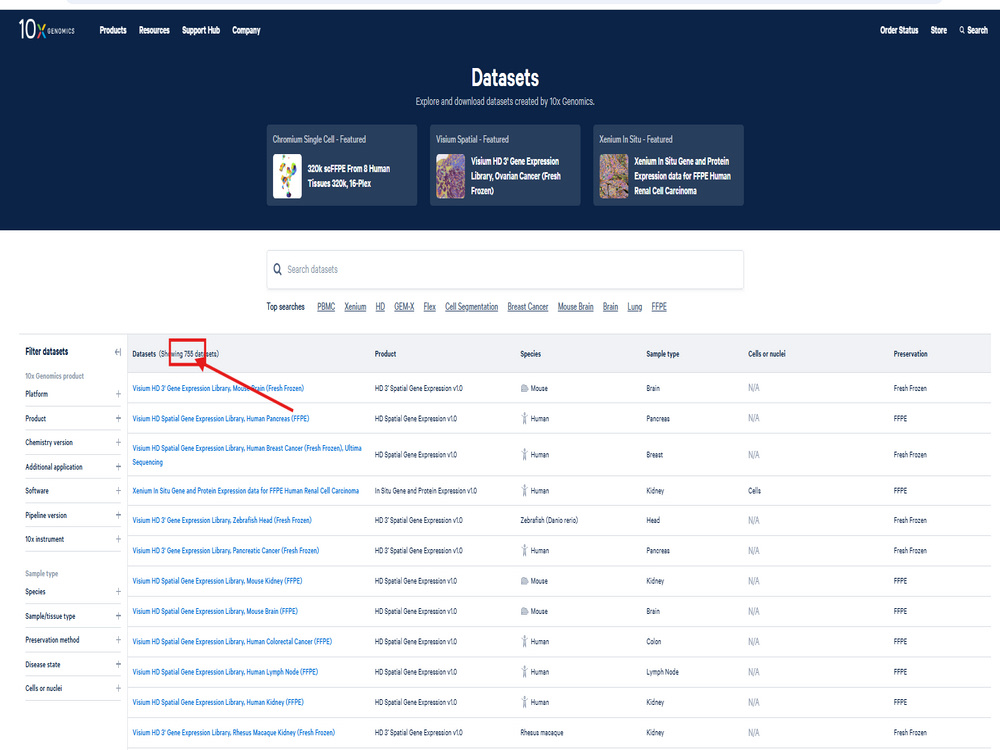The height and width of the screenshot is (750, 1000).
Task: Select the HD top search
Action: tap(380, 307)
